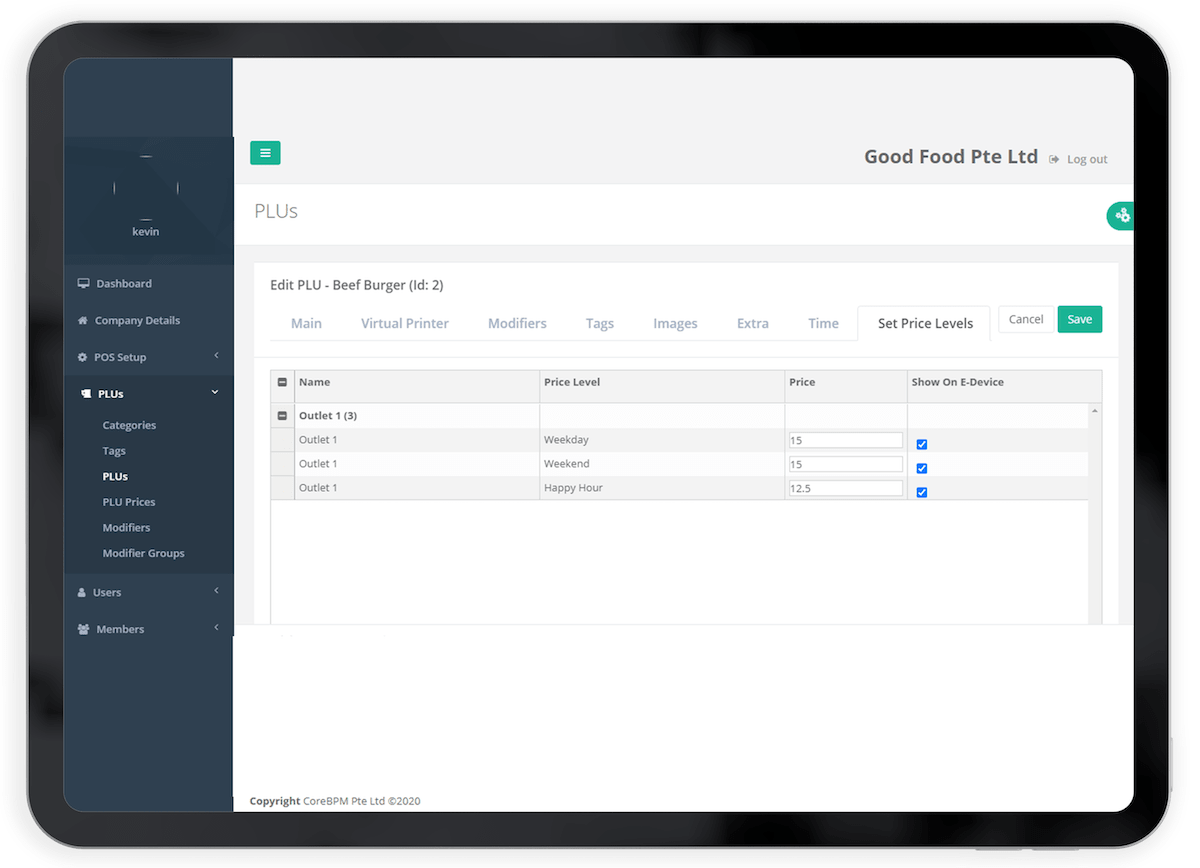Click the PLUs tag icon in sidebar
Screen dimensions: 1200x868
point(86,394)
